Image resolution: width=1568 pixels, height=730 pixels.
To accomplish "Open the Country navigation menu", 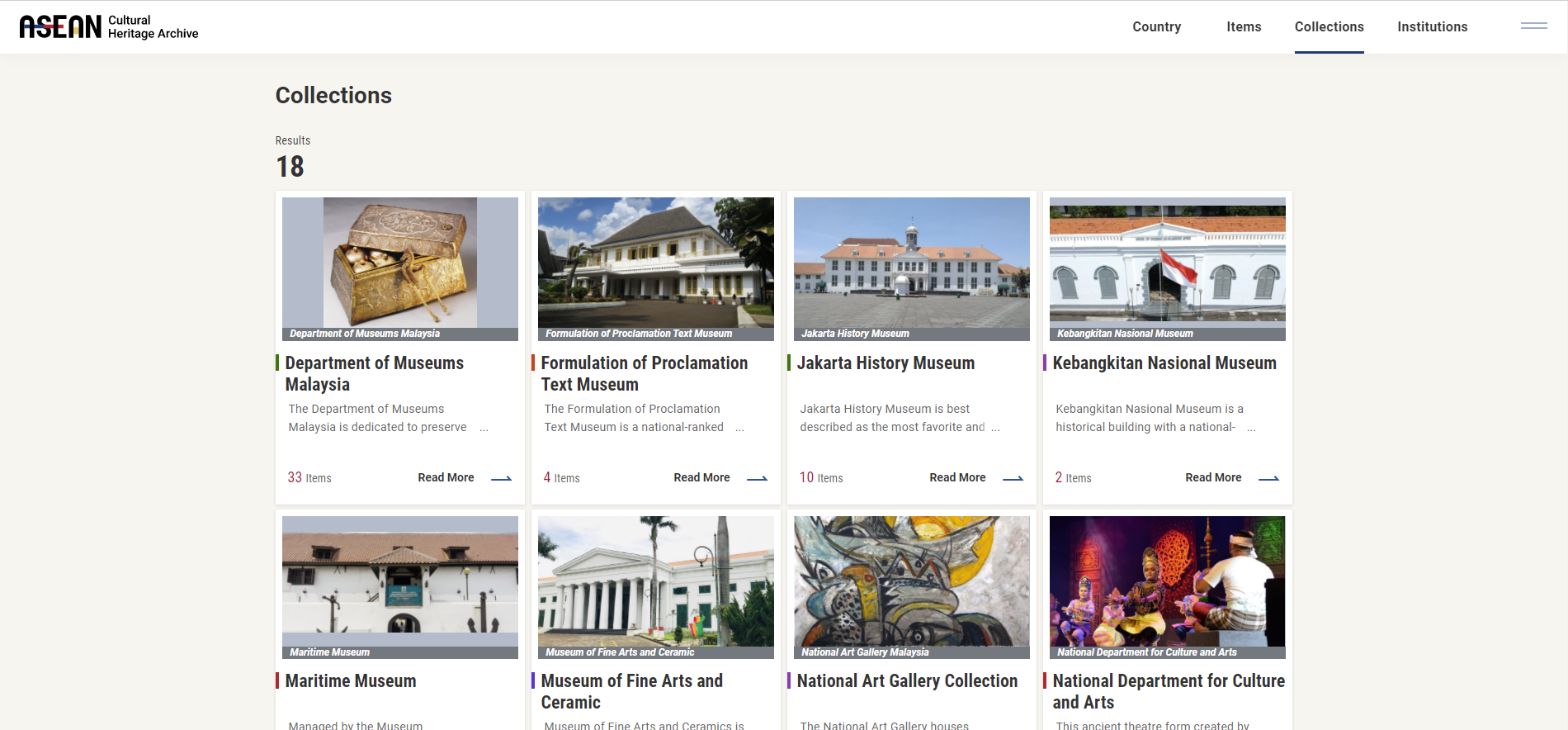I will point(1156,27).
